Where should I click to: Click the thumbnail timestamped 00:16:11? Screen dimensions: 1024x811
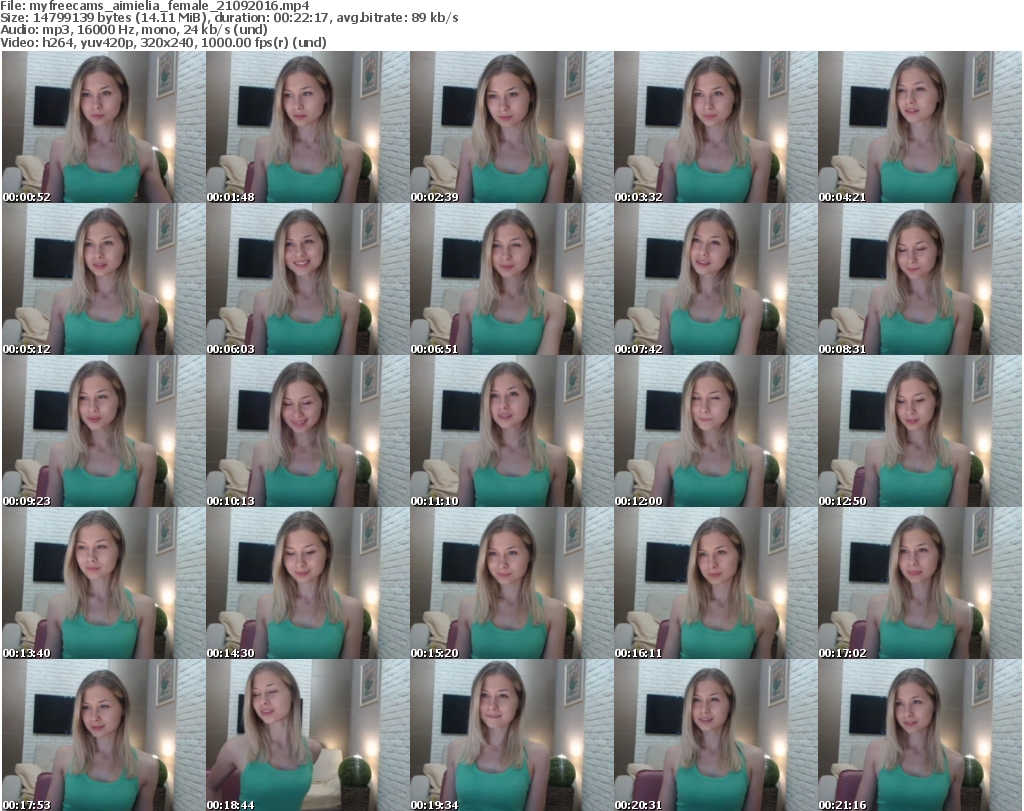tap(716, 583)
